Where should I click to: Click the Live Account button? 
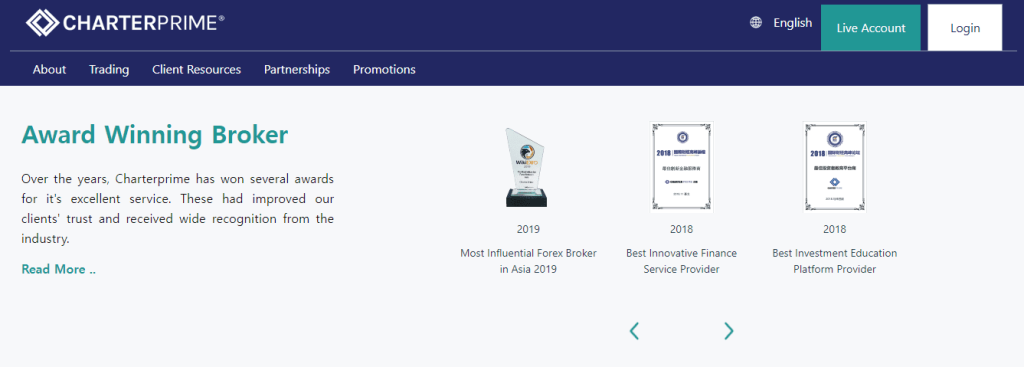tap(871, 27)
